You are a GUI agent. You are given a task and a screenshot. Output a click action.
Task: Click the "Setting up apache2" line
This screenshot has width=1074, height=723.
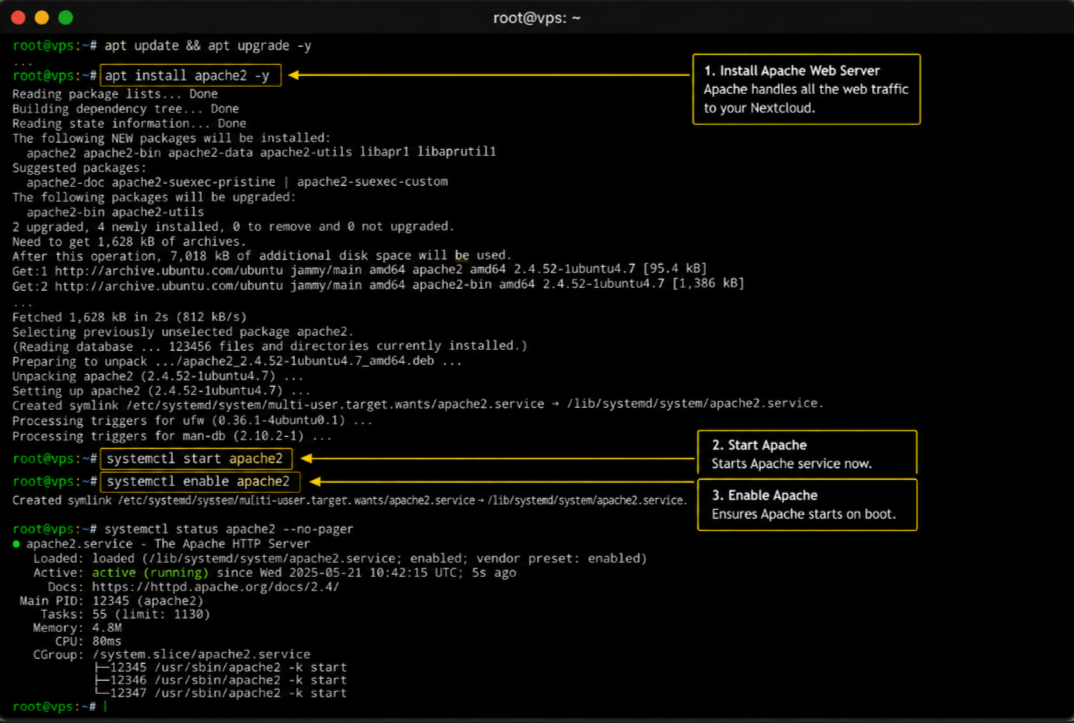coord(161,391)
